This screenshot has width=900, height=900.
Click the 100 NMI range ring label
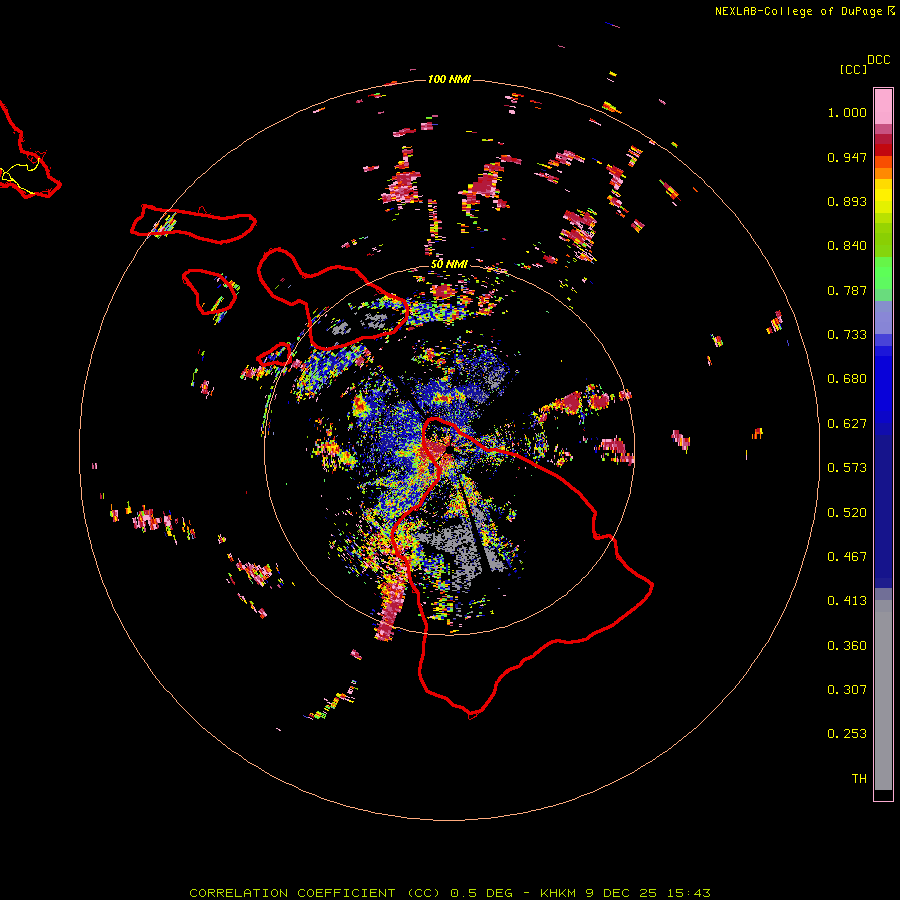[x=449, y=79]
